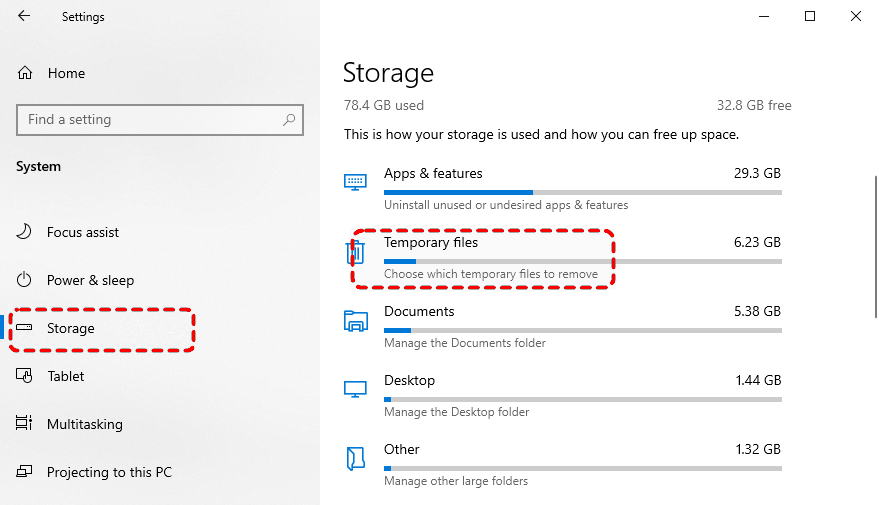Viewport: 879px width, 505px height.
Task: Click the Home icon in sidebar
Action: point(26,73)
